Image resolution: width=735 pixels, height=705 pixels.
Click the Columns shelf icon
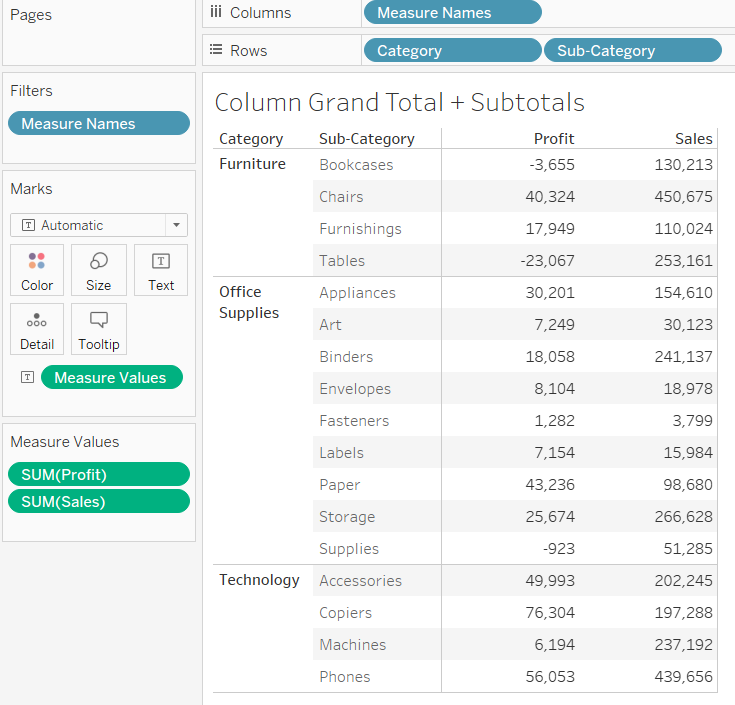pos(216,12)
